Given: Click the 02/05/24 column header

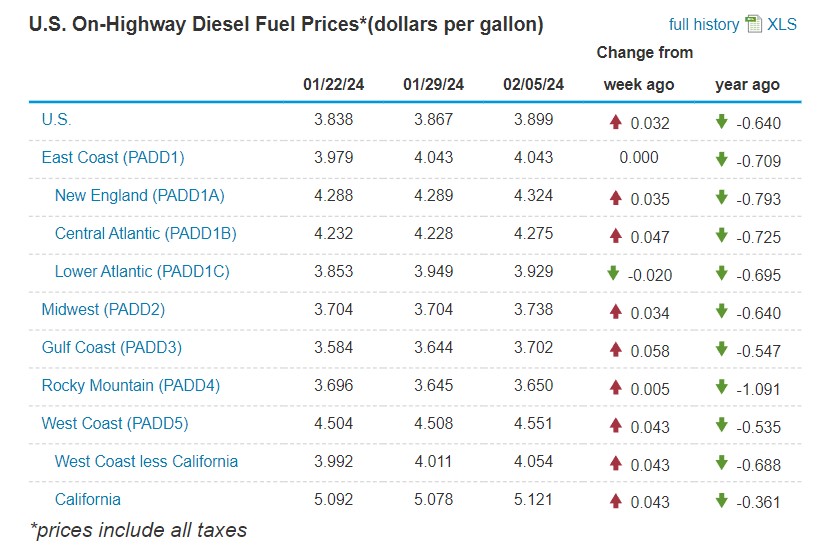Looking at the screenshot, I should coord(534,84).
